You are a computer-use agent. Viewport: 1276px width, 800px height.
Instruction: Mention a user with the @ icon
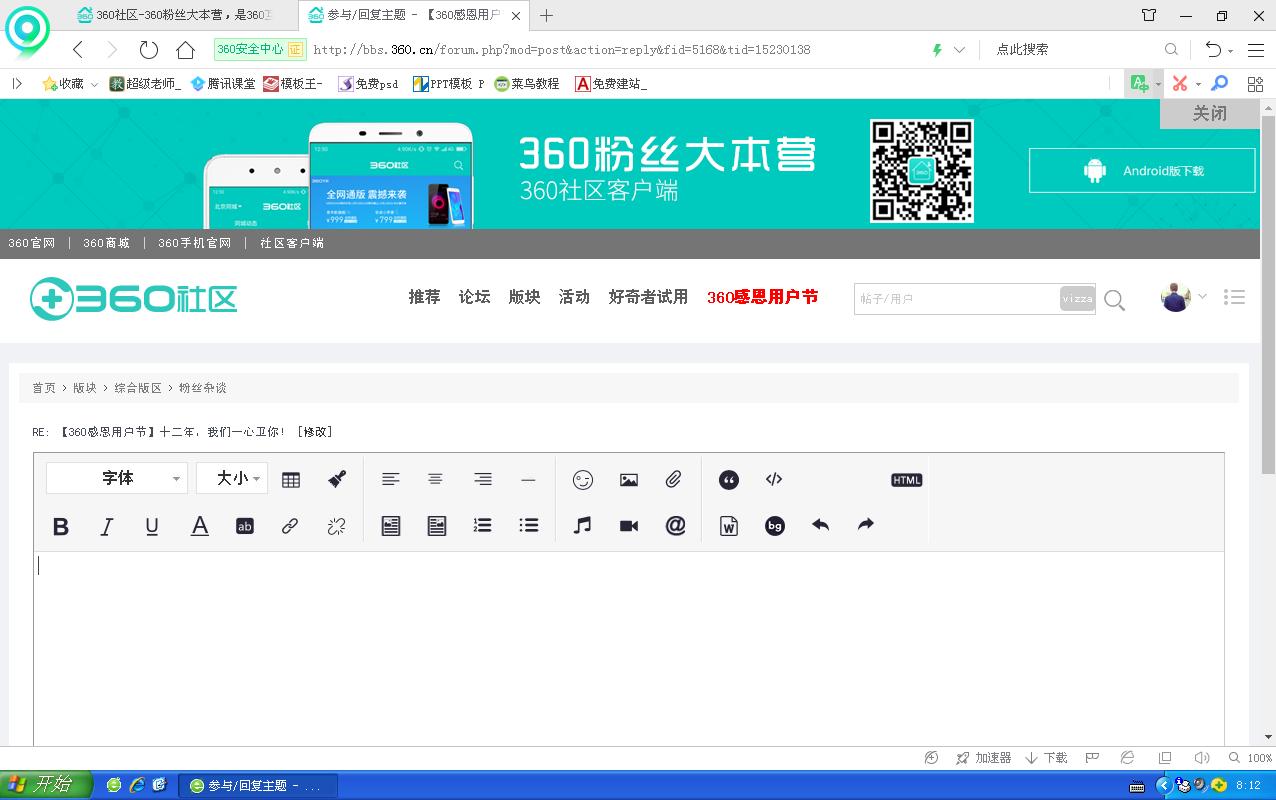[x=676, y=525]
